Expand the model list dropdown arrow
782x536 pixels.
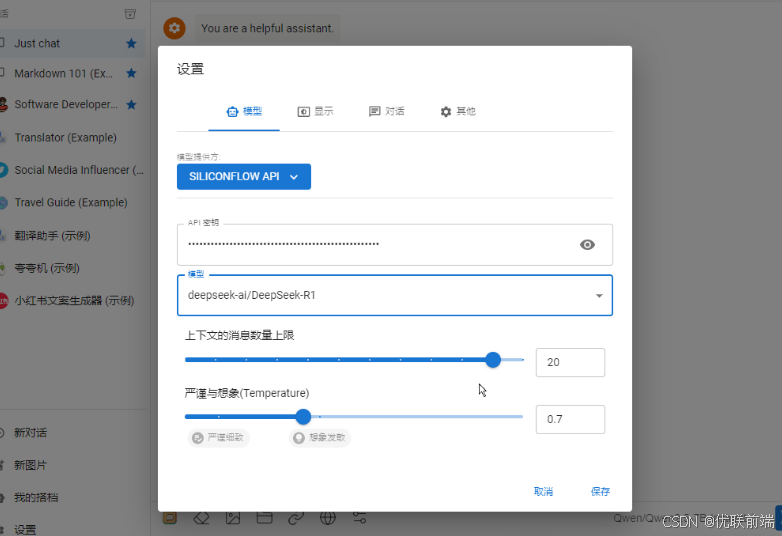[x=599, y=296]
